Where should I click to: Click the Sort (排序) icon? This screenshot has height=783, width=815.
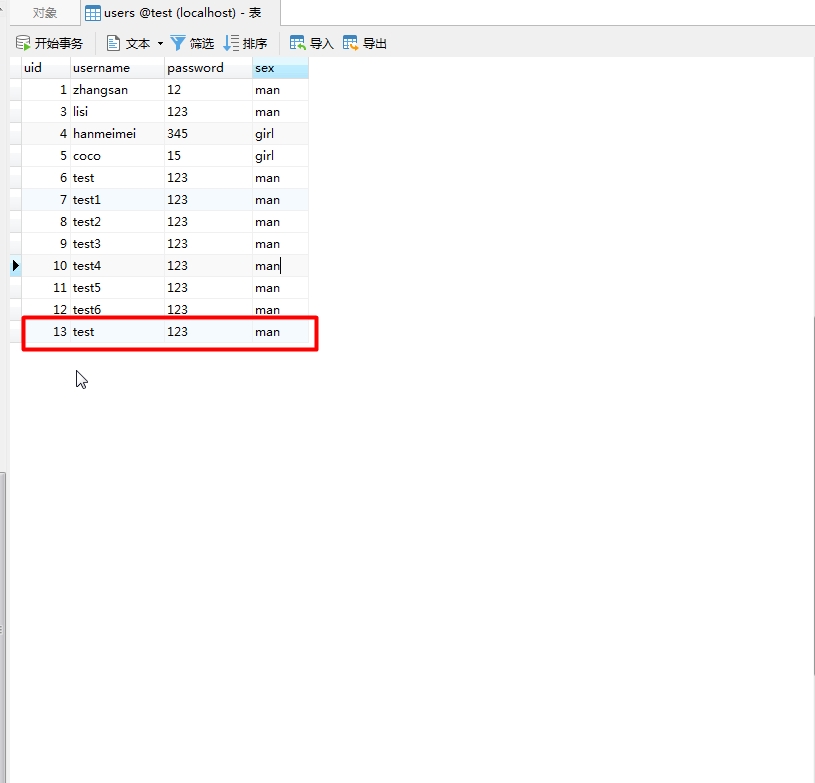pyautogui.click(x=231, y=43)
